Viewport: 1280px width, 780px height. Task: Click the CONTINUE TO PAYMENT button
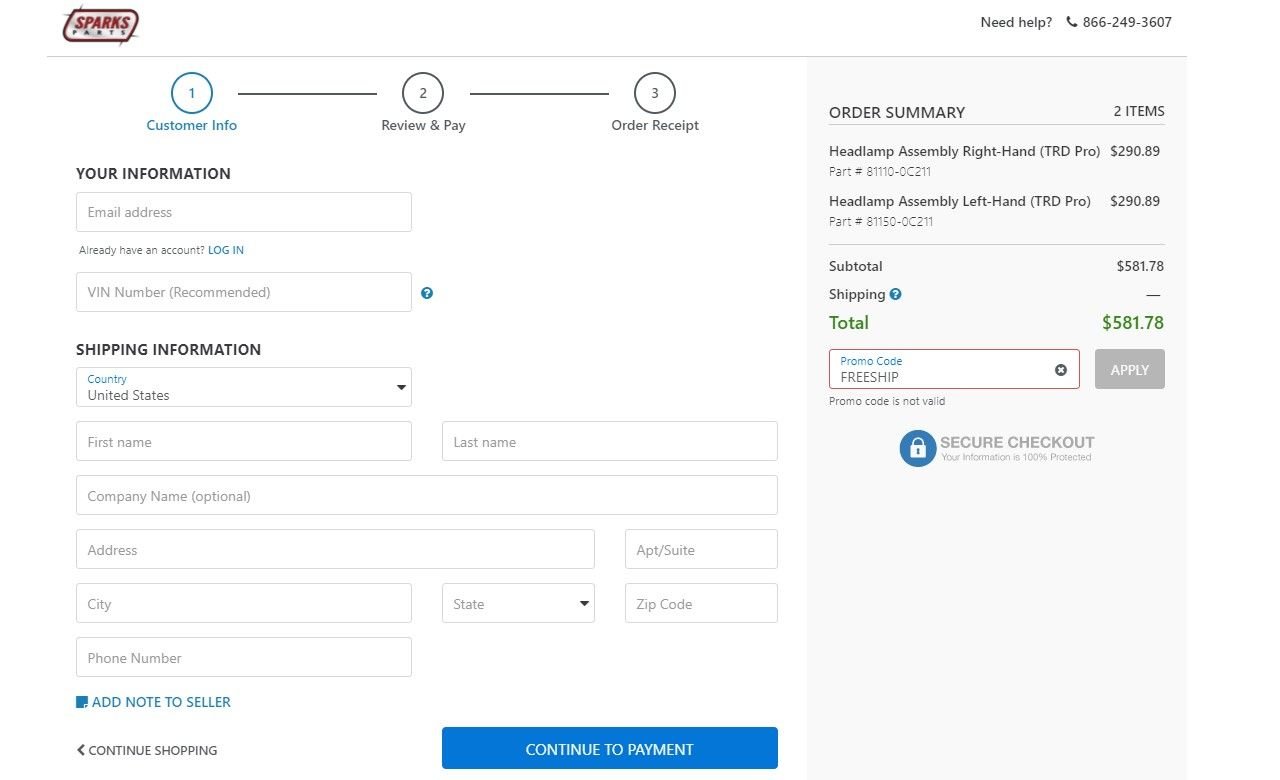pyautogui.click(x=610, y=748)
